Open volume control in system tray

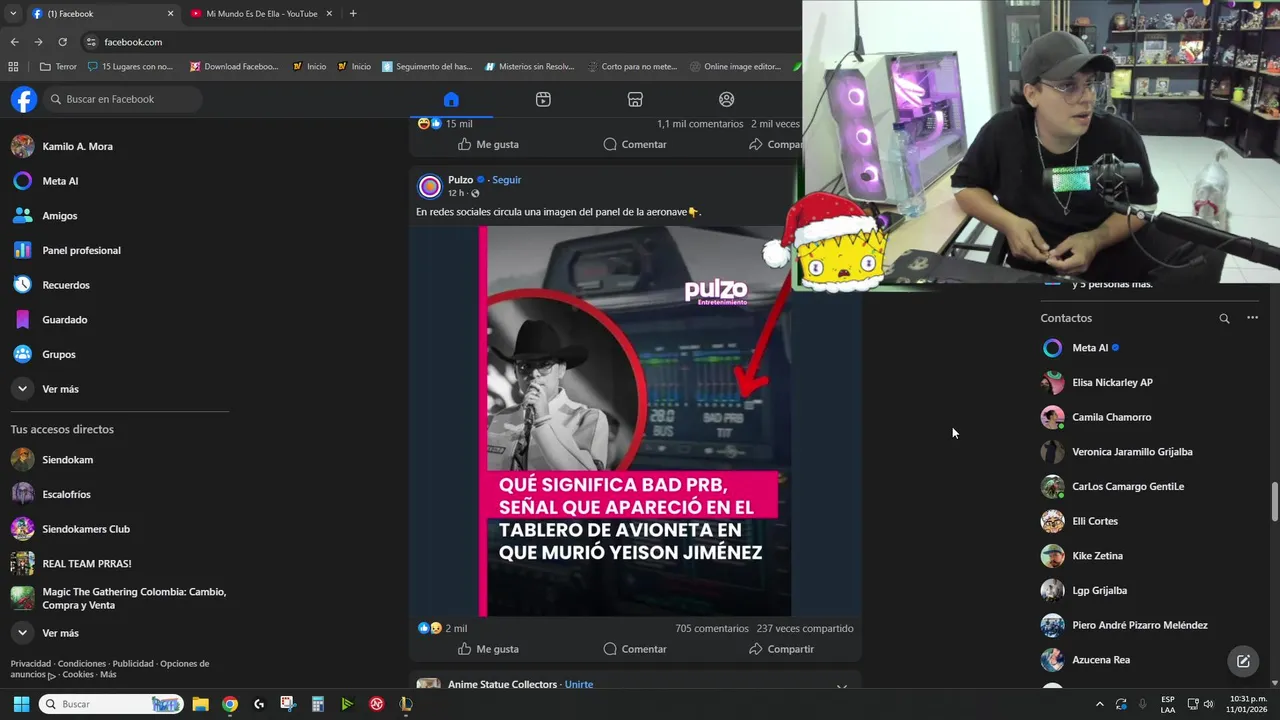tap(1208, 704)
